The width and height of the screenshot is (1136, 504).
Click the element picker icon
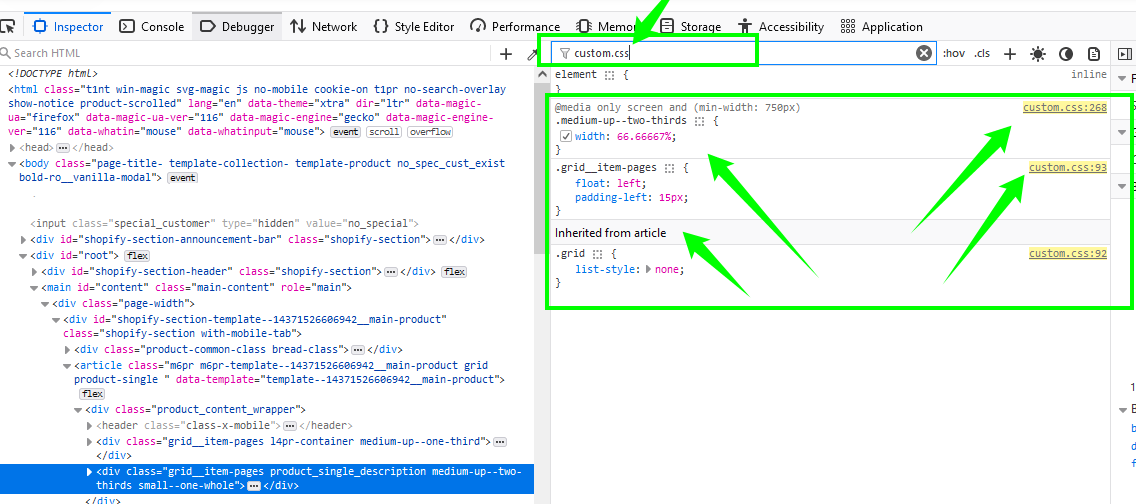[x=7, y=27]
